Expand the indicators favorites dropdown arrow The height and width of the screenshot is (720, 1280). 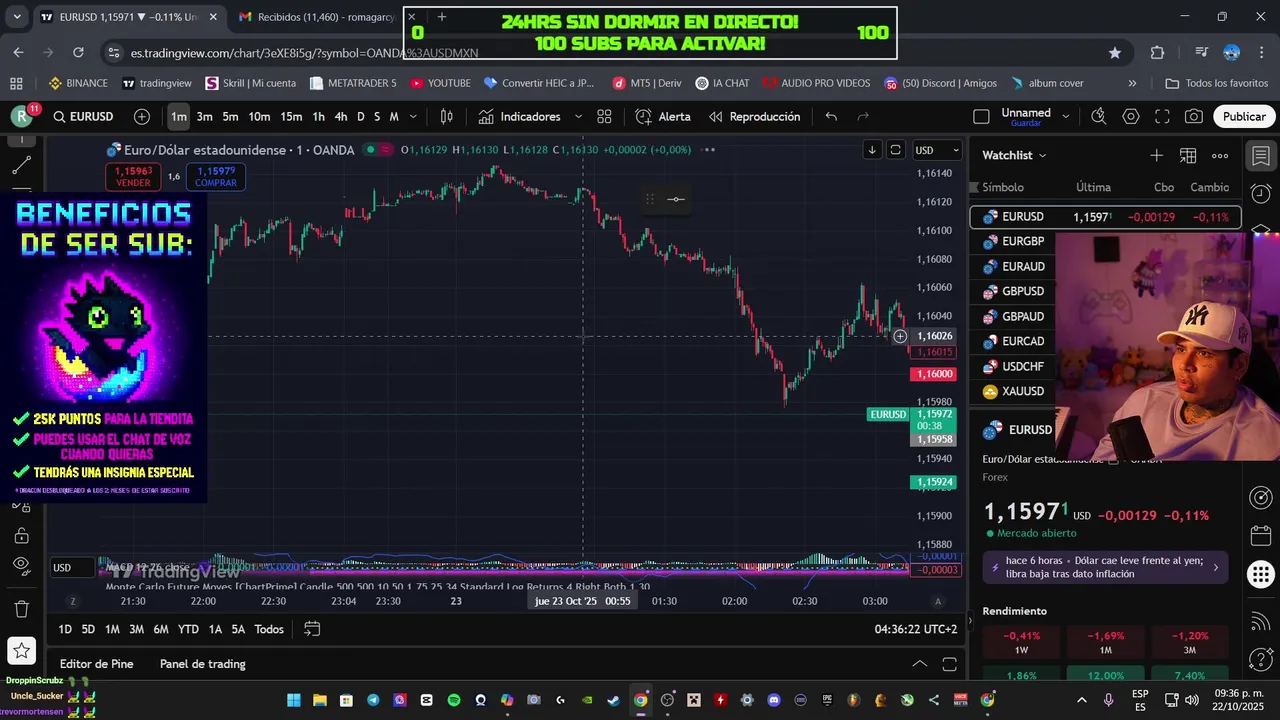[x=579, y=117]
